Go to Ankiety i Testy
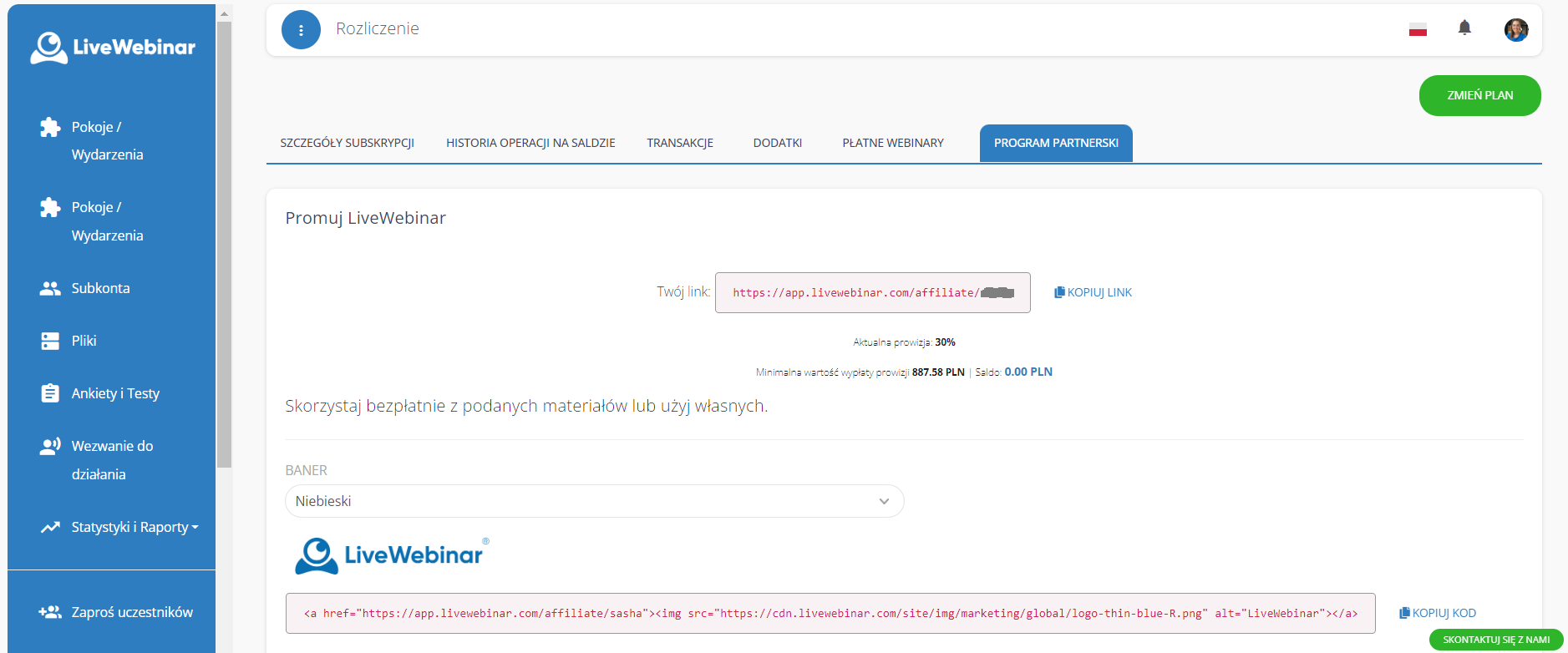The height and width of the screenshot is (653, 1568). point(114,393)
